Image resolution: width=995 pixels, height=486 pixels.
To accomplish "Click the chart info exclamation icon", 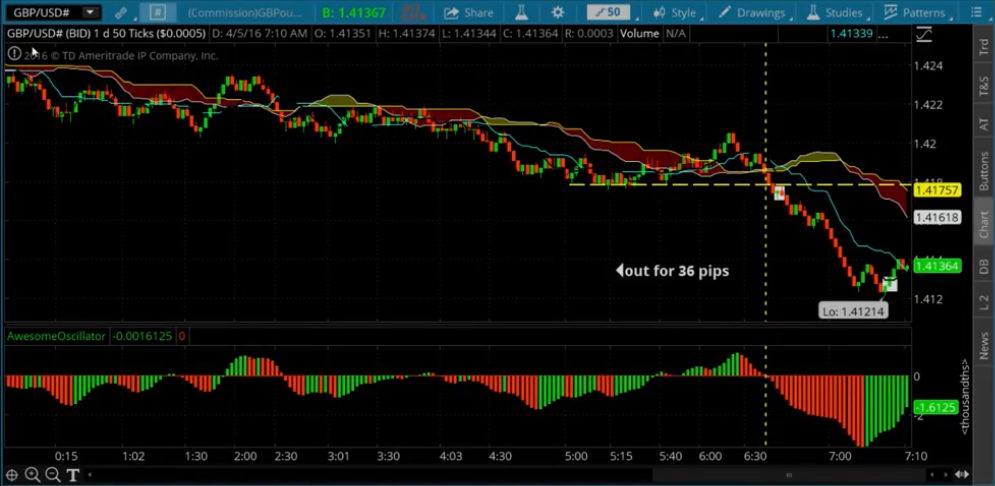I will tap(13, 54).
